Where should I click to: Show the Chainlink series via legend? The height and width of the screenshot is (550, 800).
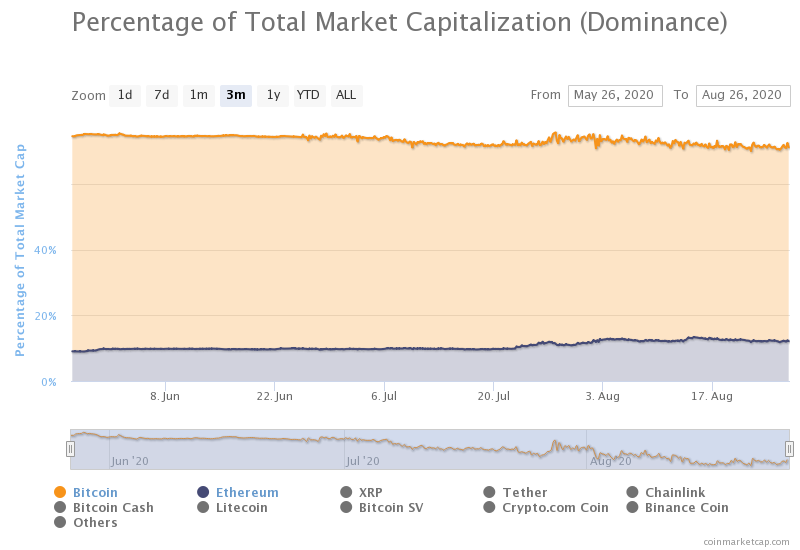tap(666, 492)
